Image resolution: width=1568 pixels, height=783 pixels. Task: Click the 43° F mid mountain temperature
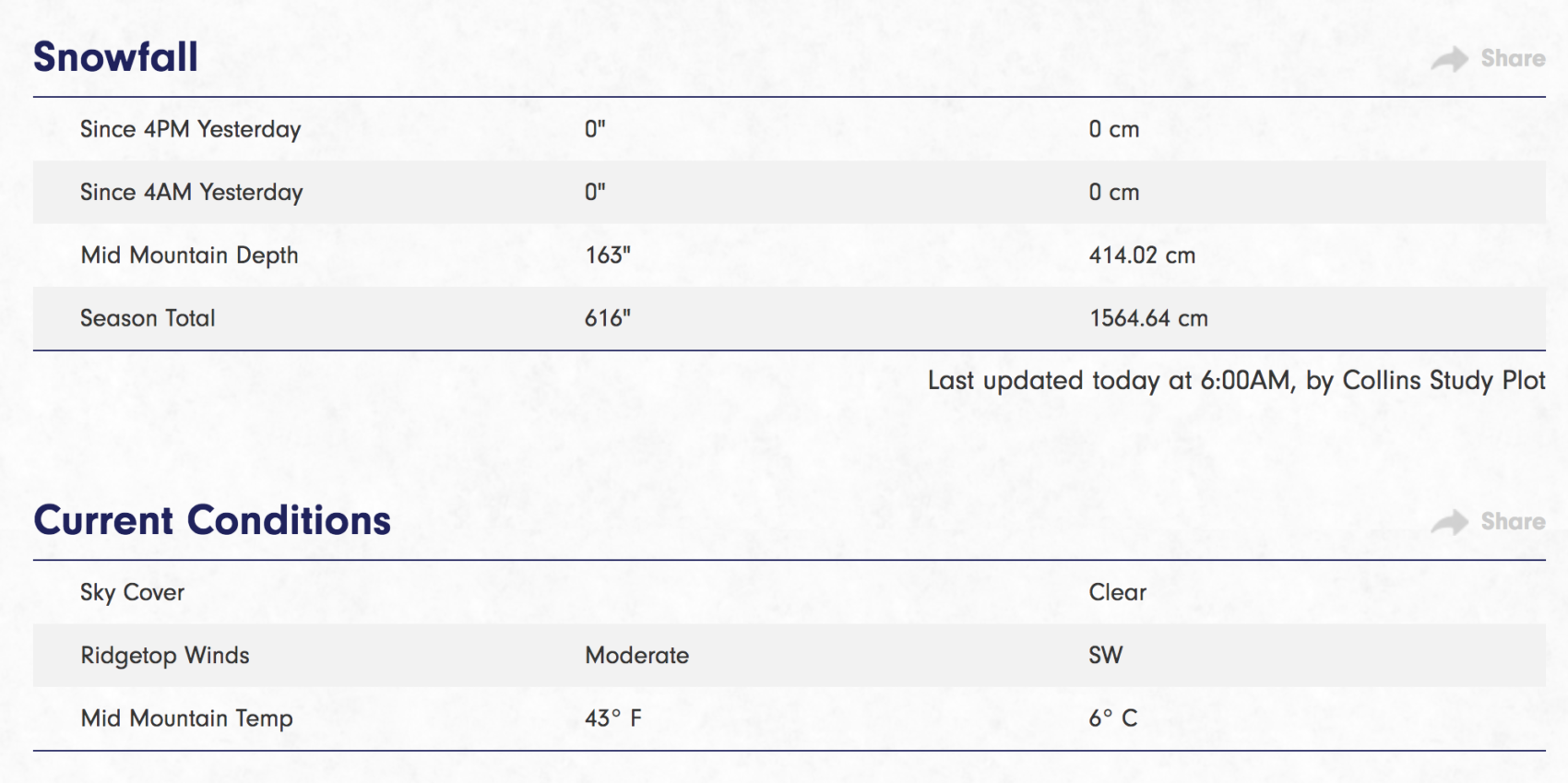coord(613,718)
